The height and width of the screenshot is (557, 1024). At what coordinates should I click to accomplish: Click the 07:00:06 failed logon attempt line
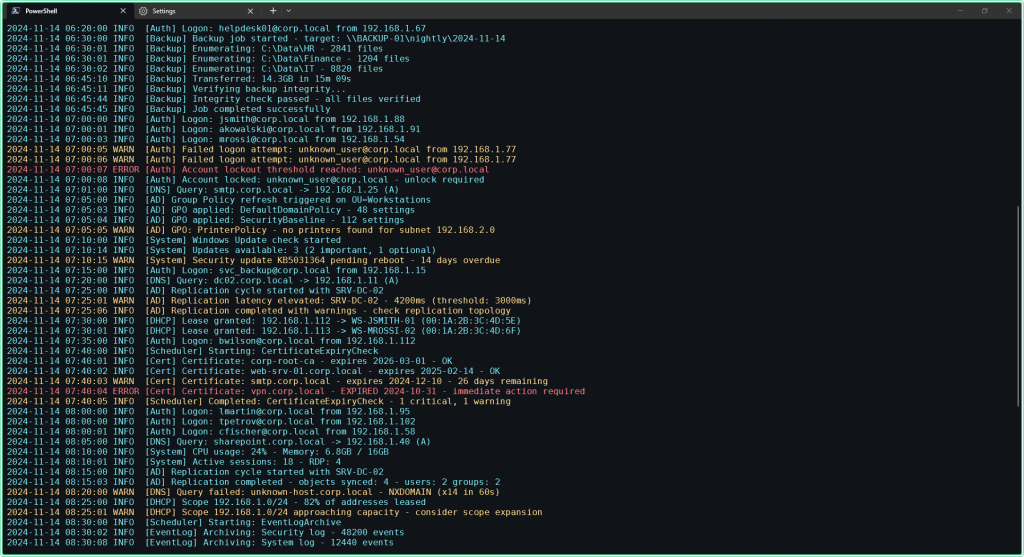tap(261, 160)
